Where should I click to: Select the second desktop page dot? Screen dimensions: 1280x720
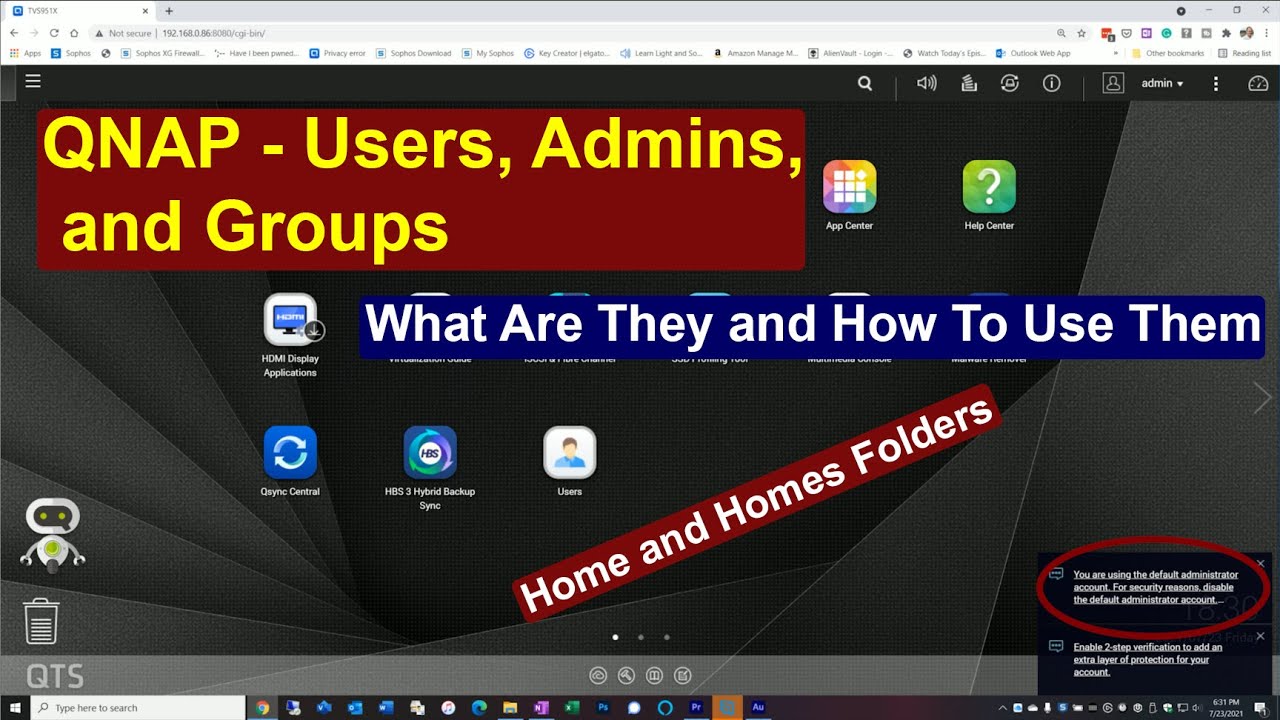click(x=641, y=637)
